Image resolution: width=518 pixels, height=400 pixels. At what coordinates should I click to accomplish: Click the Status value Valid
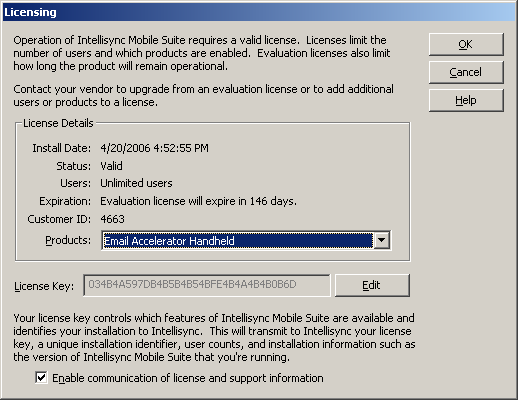click(111, 166)
